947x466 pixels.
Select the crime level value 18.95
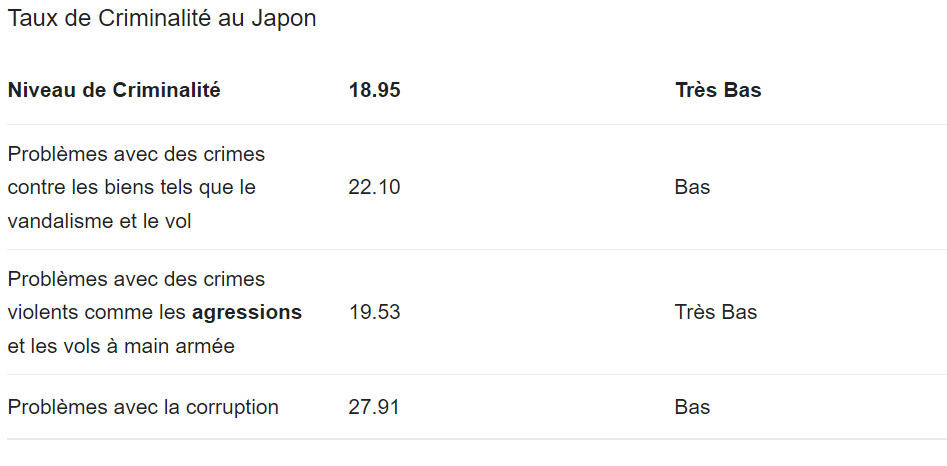tap(374, 90)
